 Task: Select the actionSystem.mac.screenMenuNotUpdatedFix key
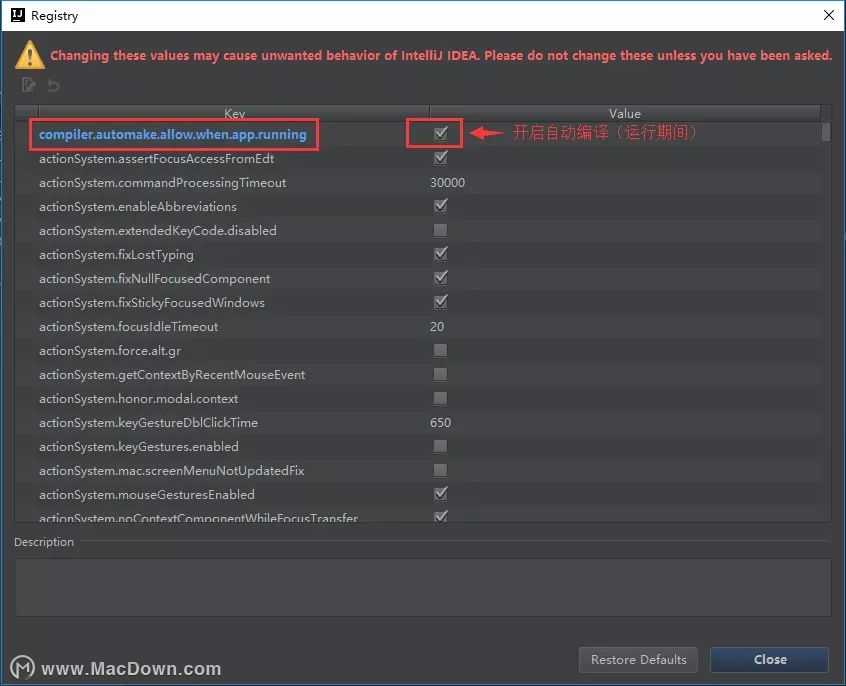coord(172,471)
